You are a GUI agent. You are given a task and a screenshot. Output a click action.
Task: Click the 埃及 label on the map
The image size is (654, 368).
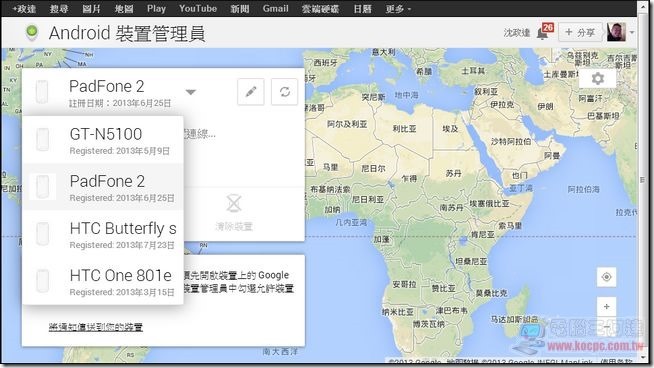tap(450, 129)
